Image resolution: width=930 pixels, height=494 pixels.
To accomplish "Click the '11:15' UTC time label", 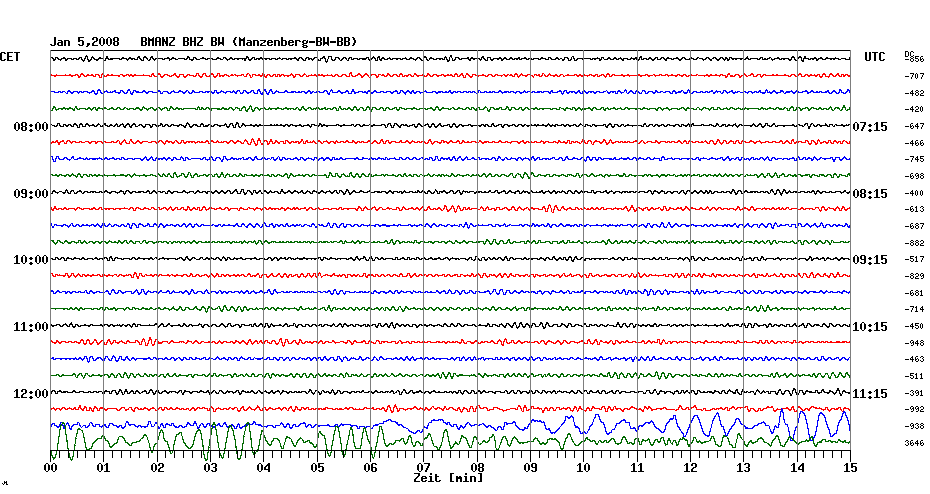I will coord(870,394).
